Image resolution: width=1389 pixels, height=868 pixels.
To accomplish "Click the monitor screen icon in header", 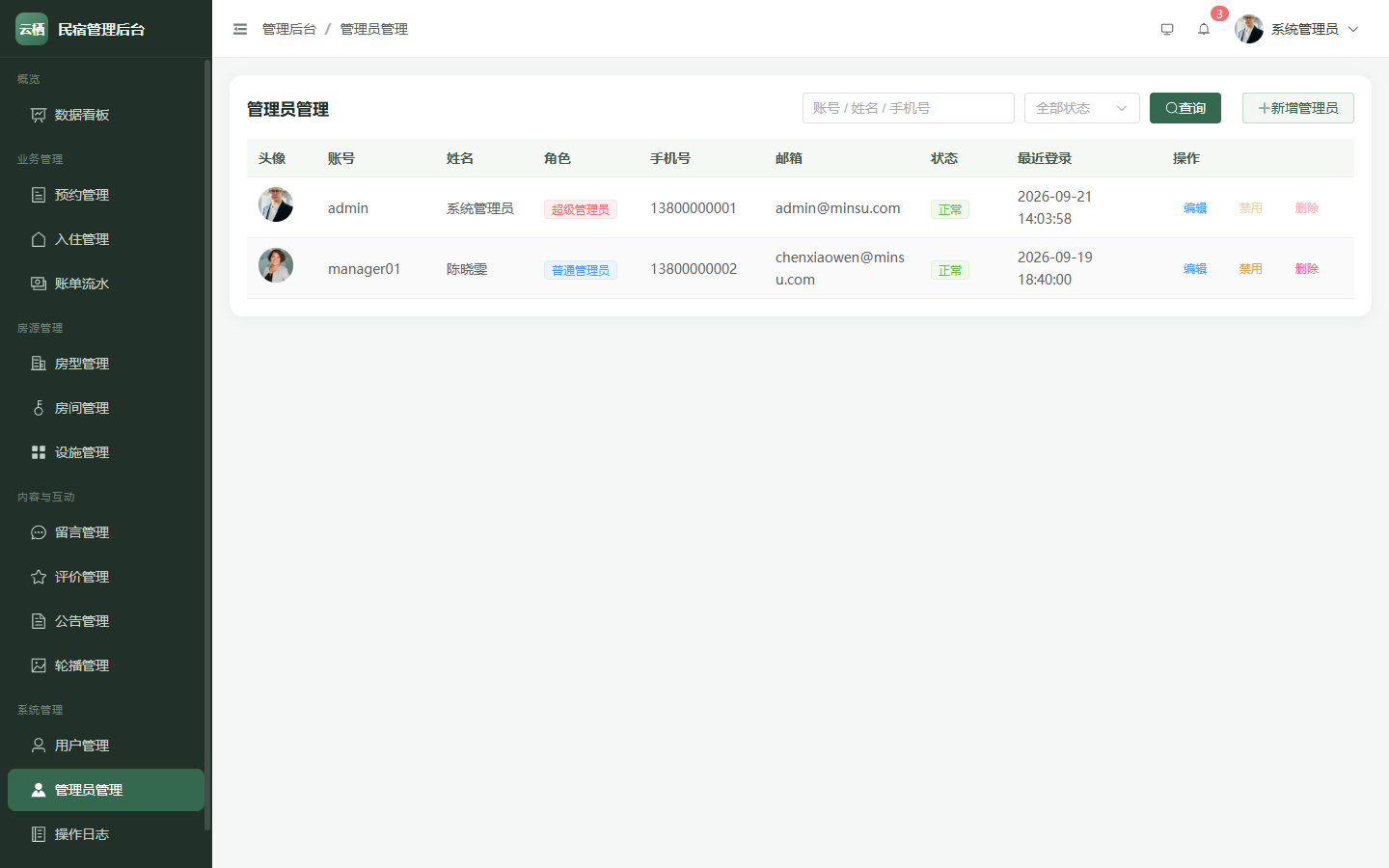I will (x=1167, y=29).
